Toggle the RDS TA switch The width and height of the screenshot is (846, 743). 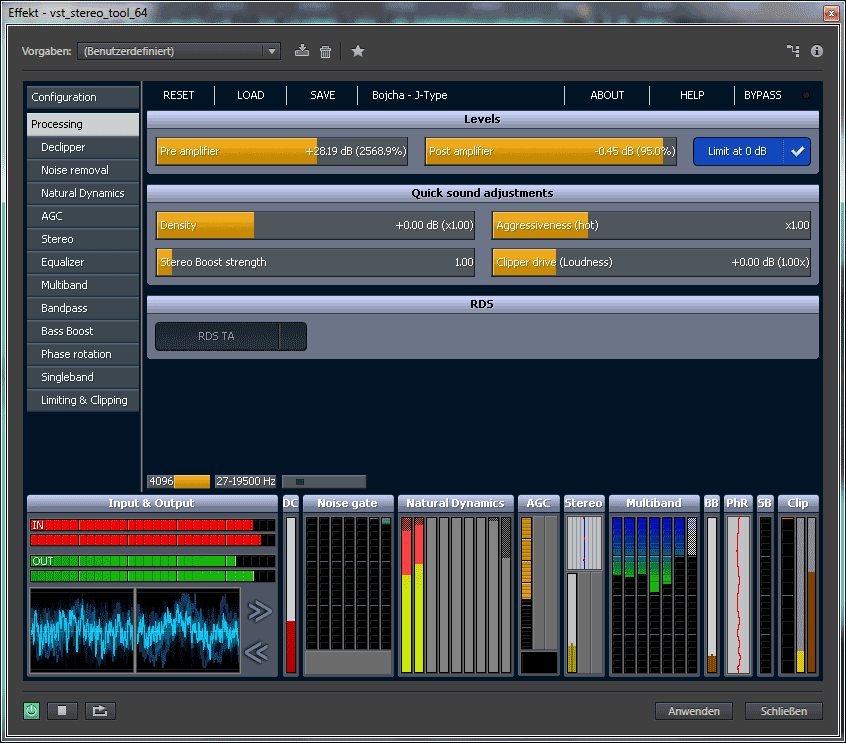point(231,336)
